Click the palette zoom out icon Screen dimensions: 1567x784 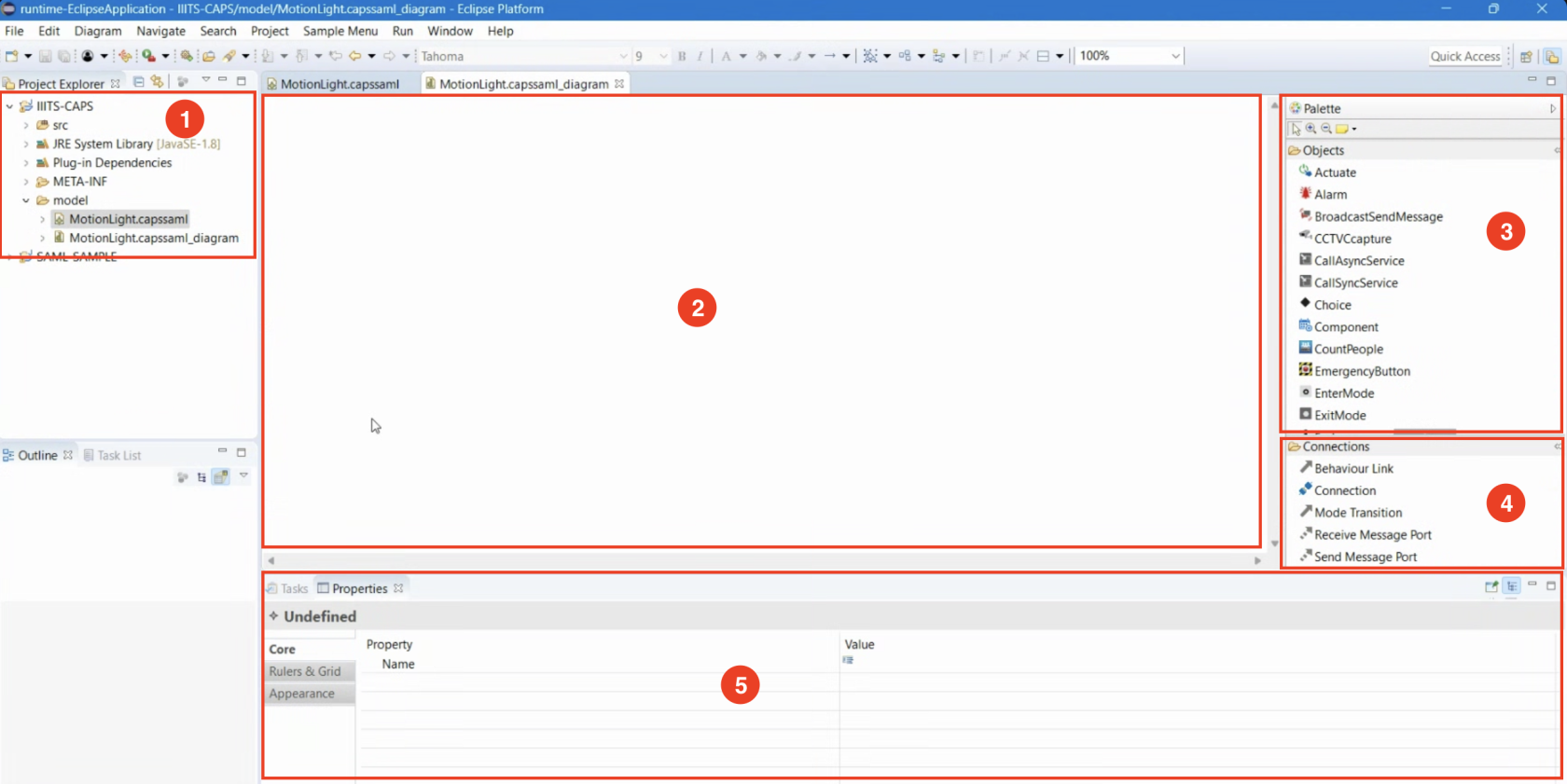click(1326, 129)
